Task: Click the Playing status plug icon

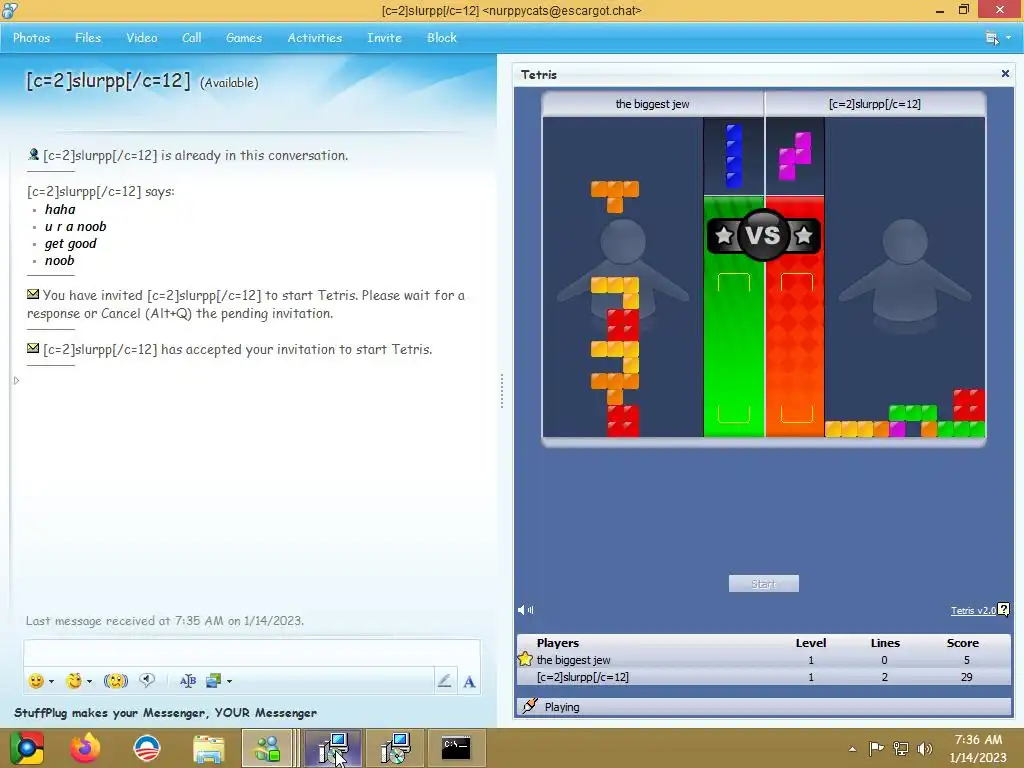Action: coord(530,706)
